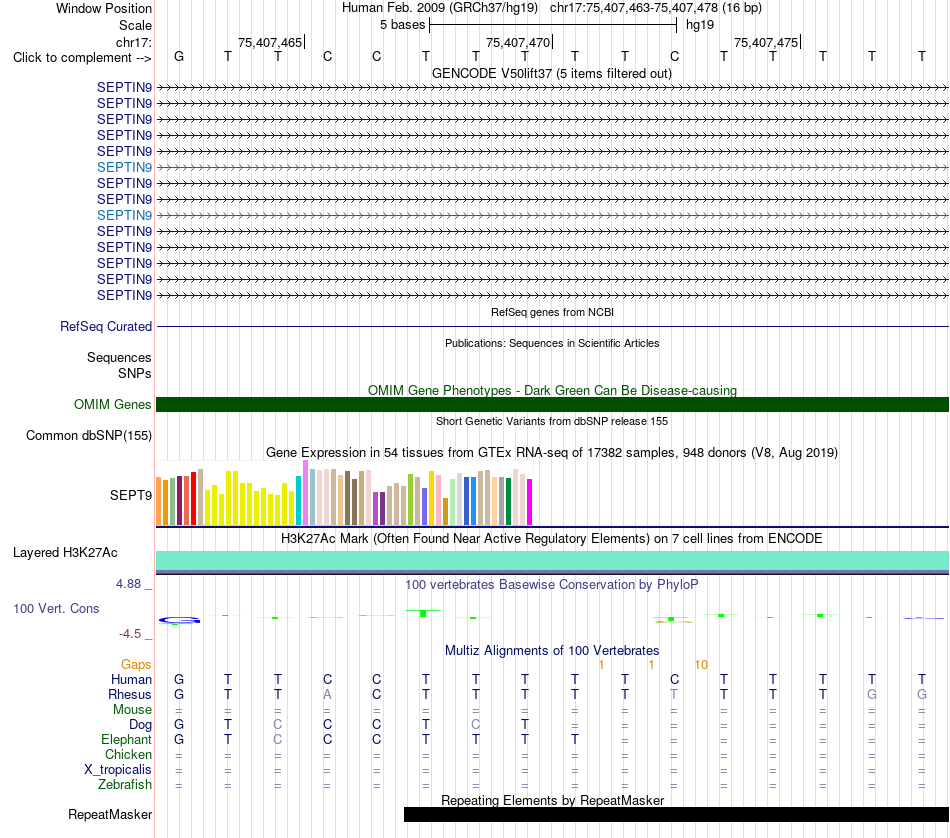
Task: Click the '100 Vert. Cons' track label
Action: click(56, 608)
